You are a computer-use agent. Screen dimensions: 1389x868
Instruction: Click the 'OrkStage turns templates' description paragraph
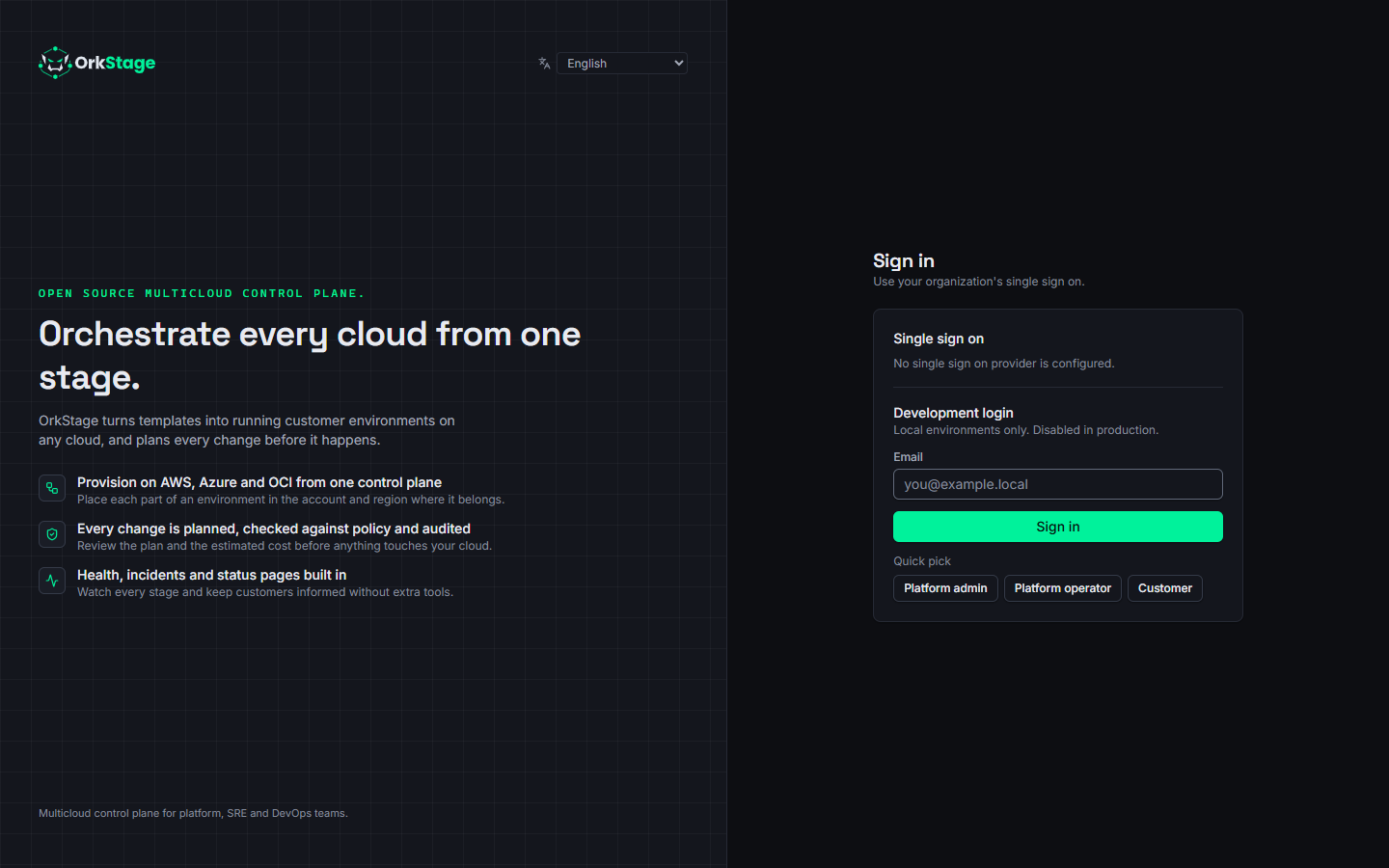pos(247,430)
